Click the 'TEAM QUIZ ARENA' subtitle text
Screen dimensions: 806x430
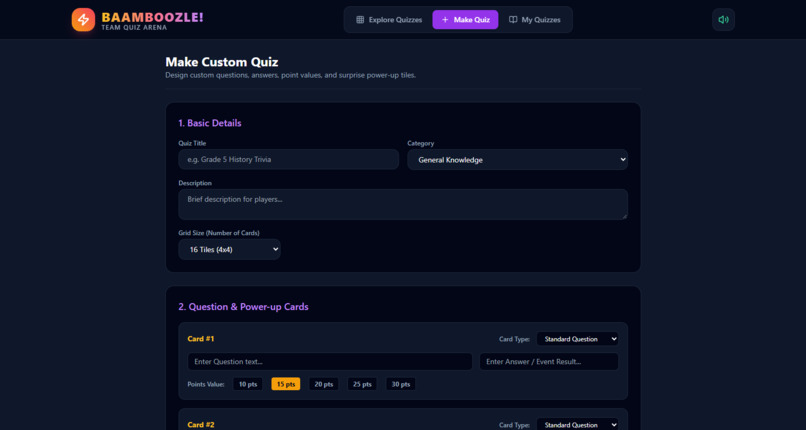click(x=134, y=28)
